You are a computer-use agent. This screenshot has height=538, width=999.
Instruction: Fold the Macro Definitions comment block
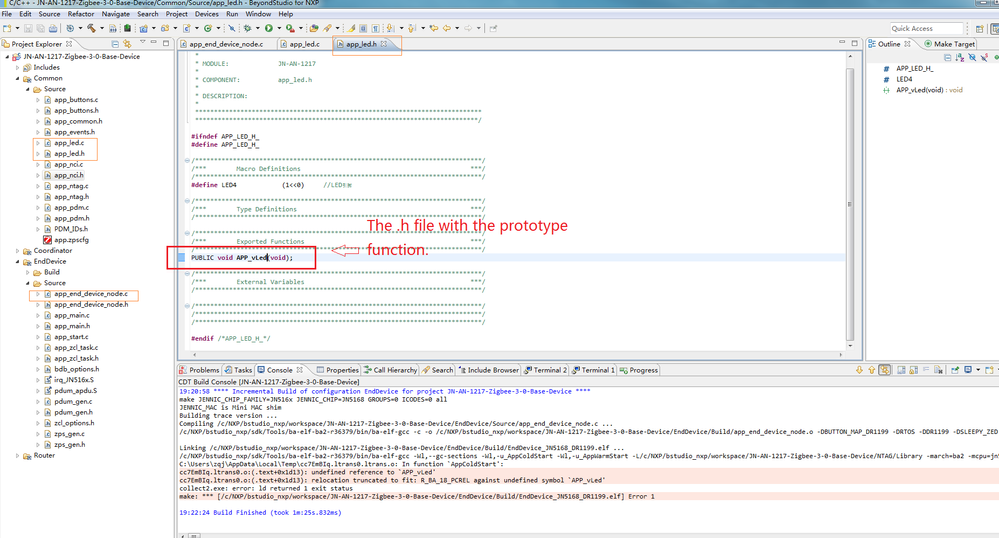tap(187, 161)
